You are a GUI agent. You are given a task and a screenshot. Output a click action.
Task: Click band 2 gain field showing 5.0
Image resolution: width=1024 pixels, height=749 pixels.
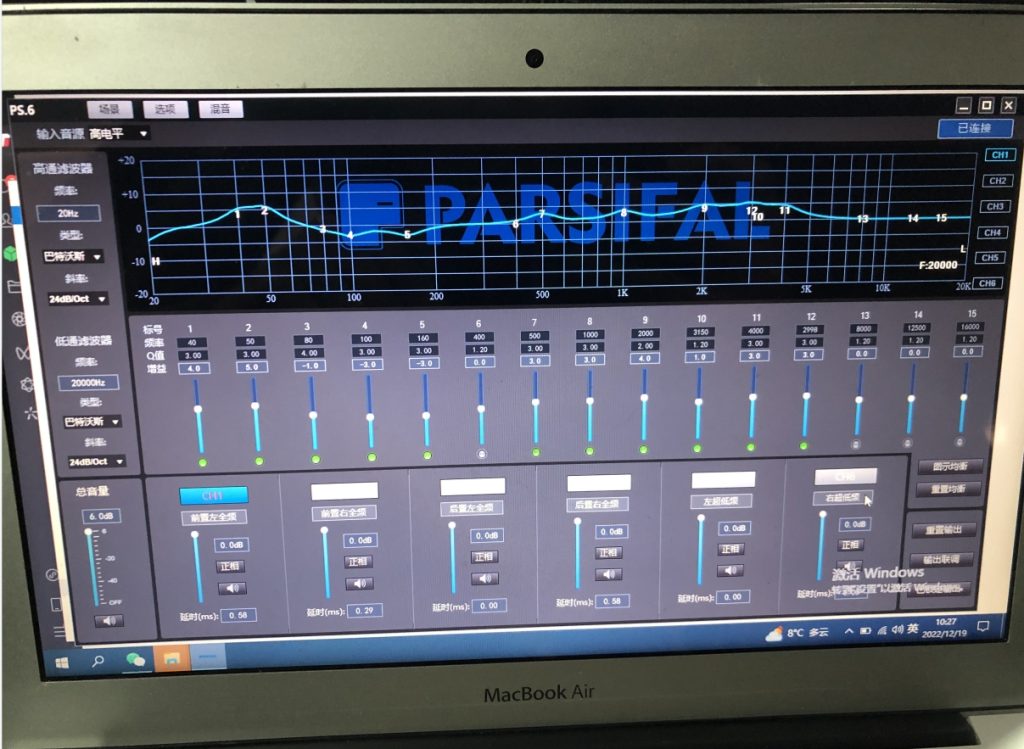[x=251, y=367]
